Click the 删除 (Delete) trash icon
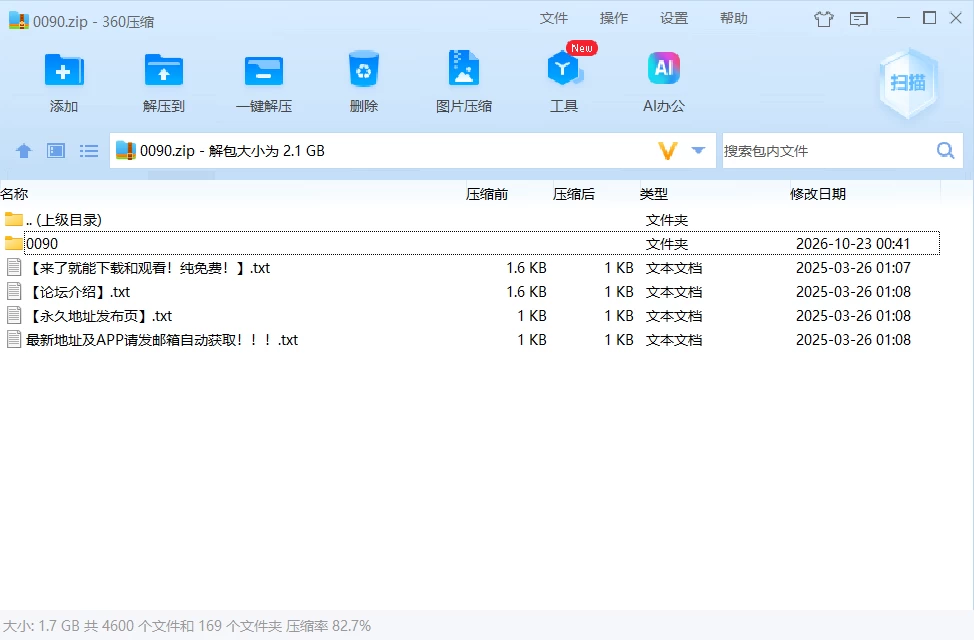Viewport: 974px width, 640px height. [363, 69]
